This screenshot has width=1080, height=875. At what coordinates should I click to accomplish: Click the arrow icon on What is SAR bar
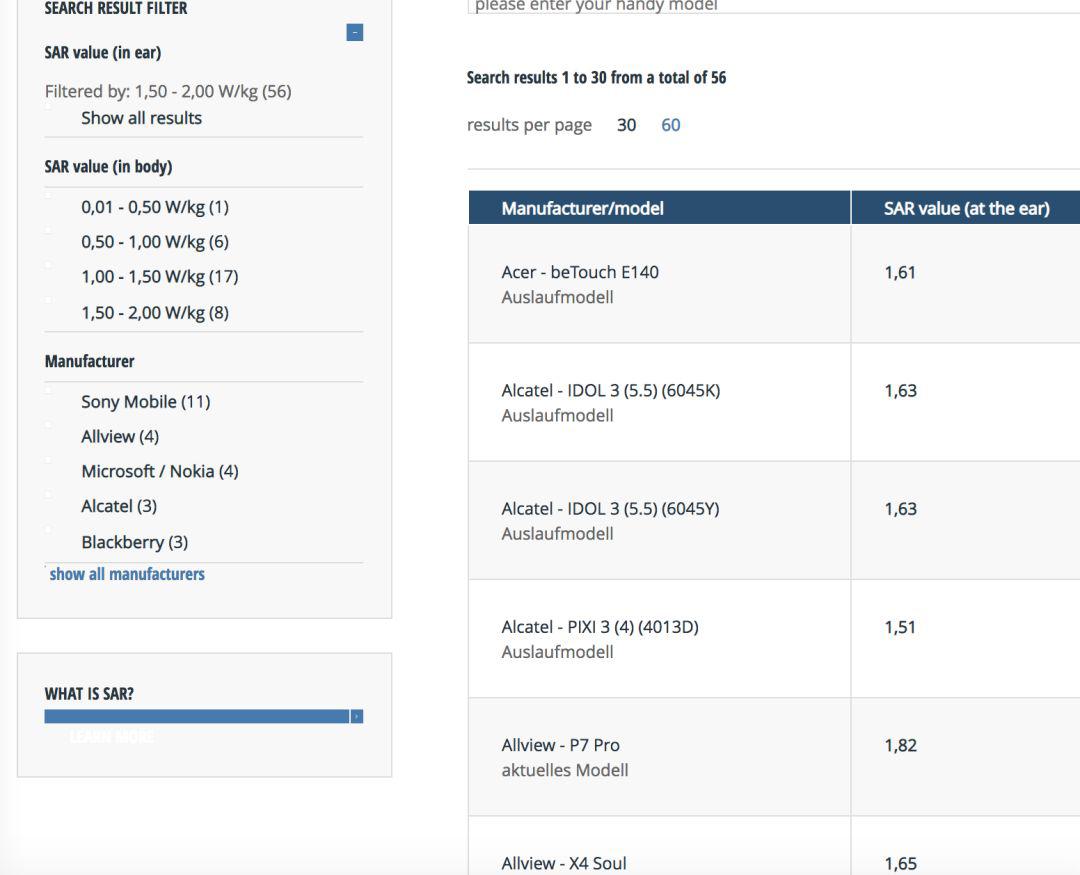click(x=356, y=717)
